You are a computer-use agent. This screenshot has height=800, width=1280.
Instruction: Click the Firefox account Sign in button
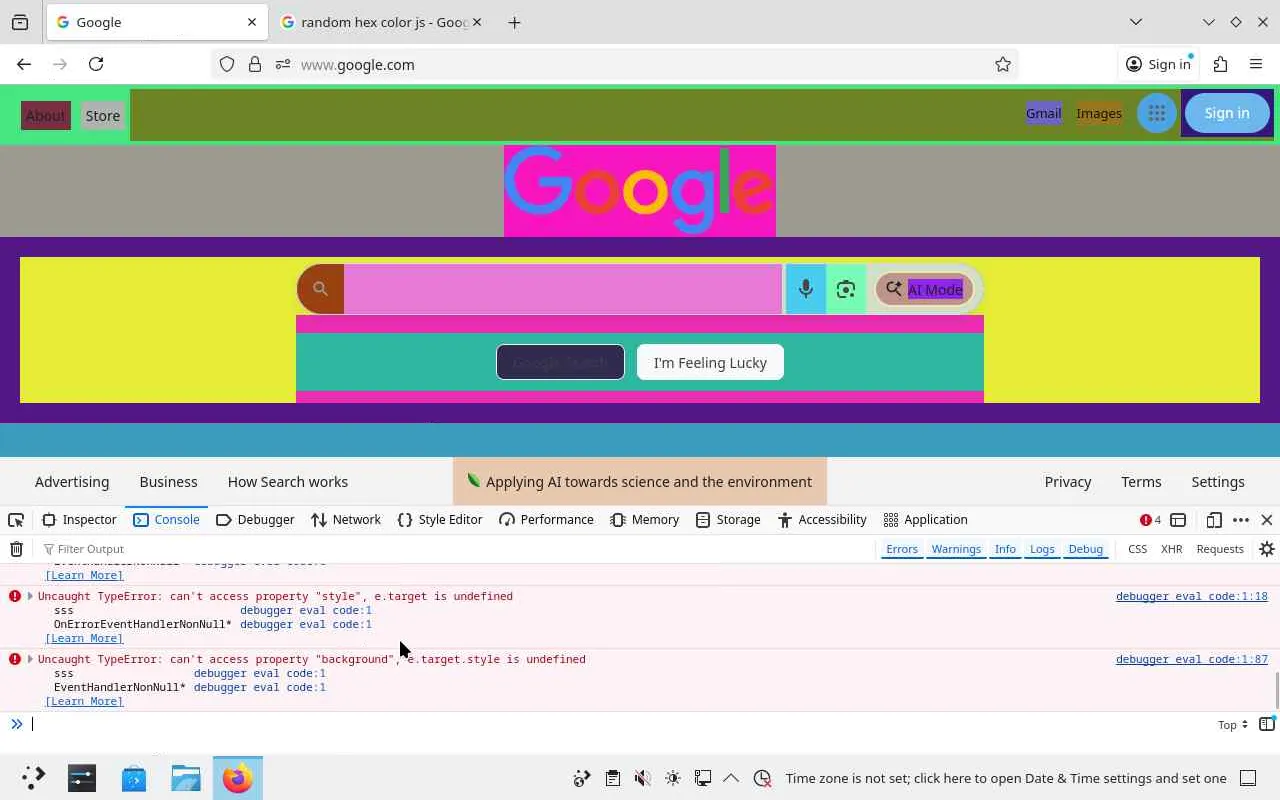pos(1158,64)
